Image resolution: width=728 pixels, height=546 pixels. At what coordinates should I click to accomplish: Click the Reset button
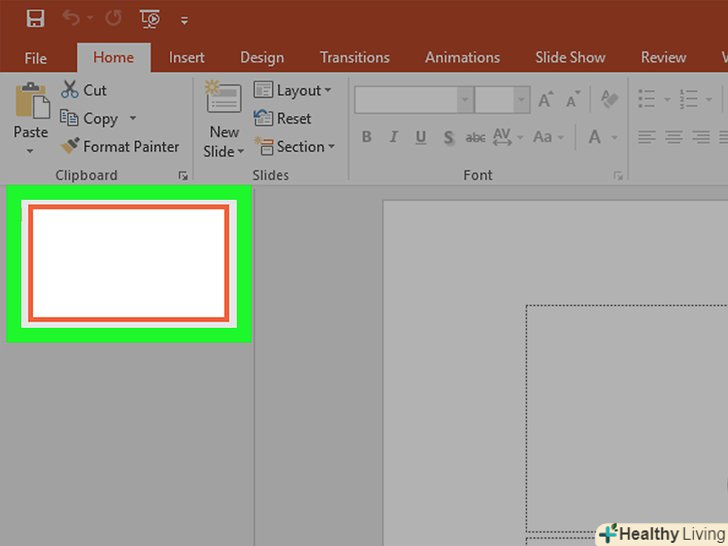pos(283,118)
